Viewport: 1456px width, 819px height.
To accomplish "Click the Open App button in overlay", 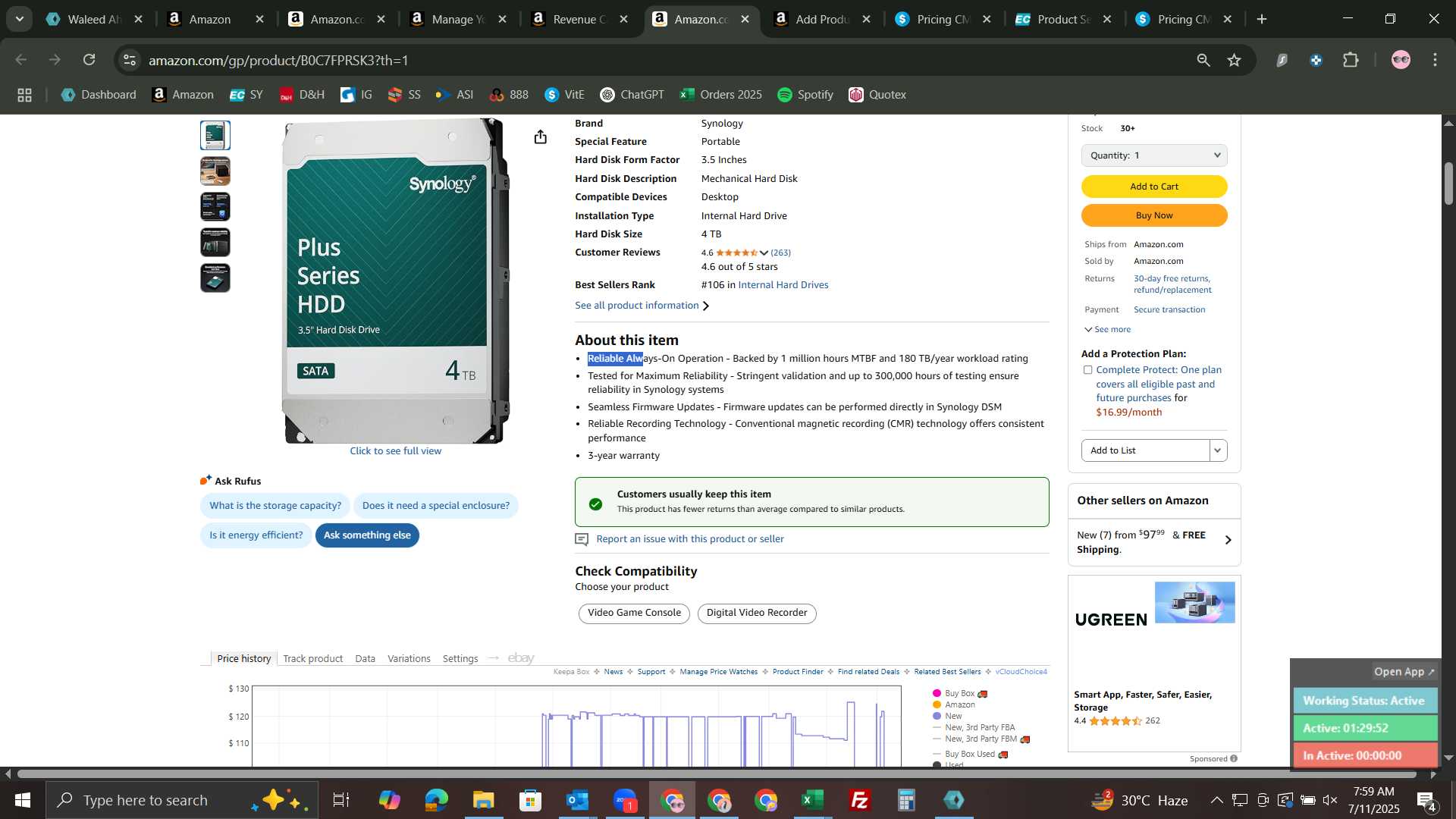I will (1404, 672).
